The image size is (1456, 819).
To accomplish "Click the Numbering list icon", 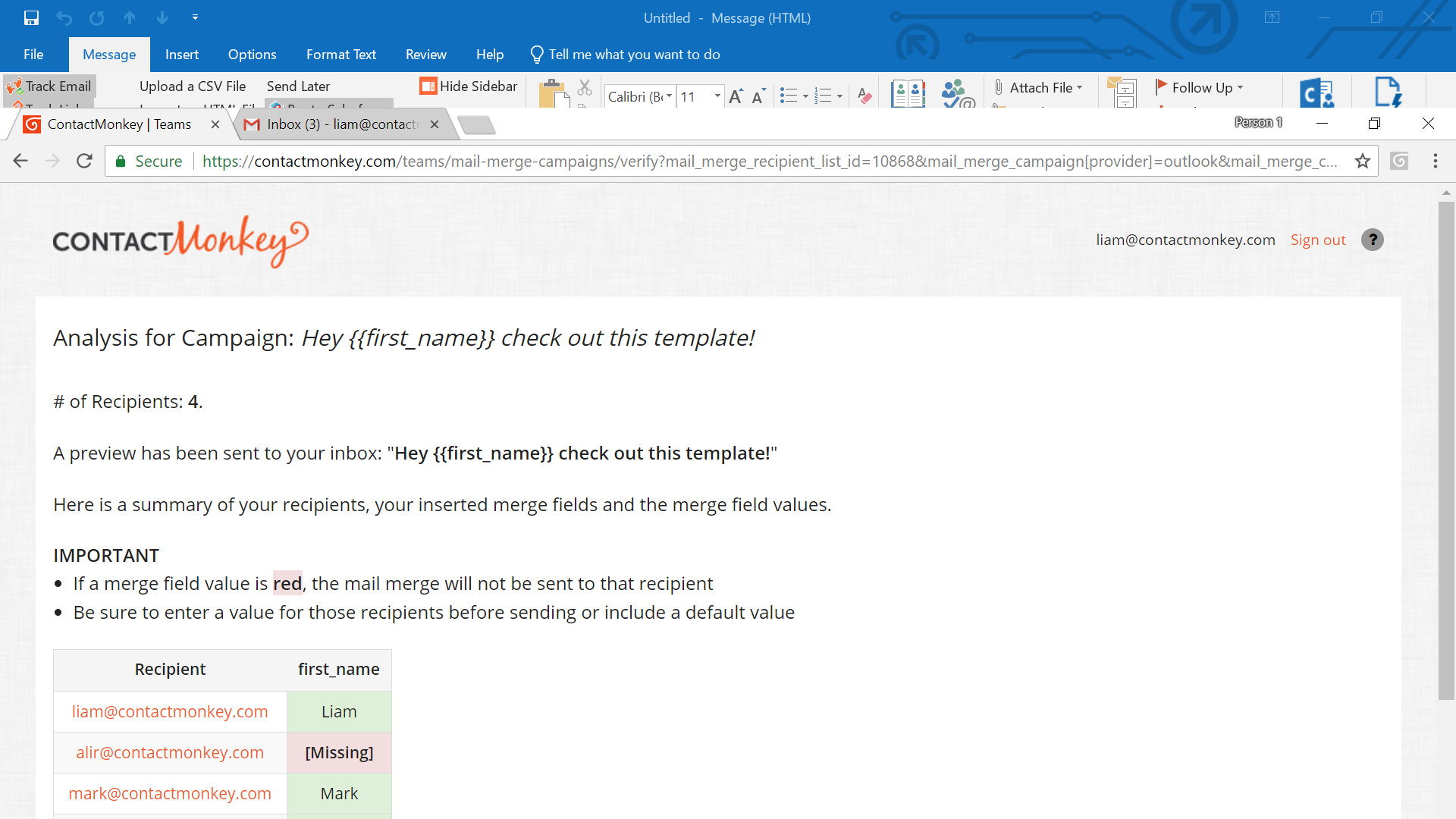I will pyautogui.click(x=823, y=96).
